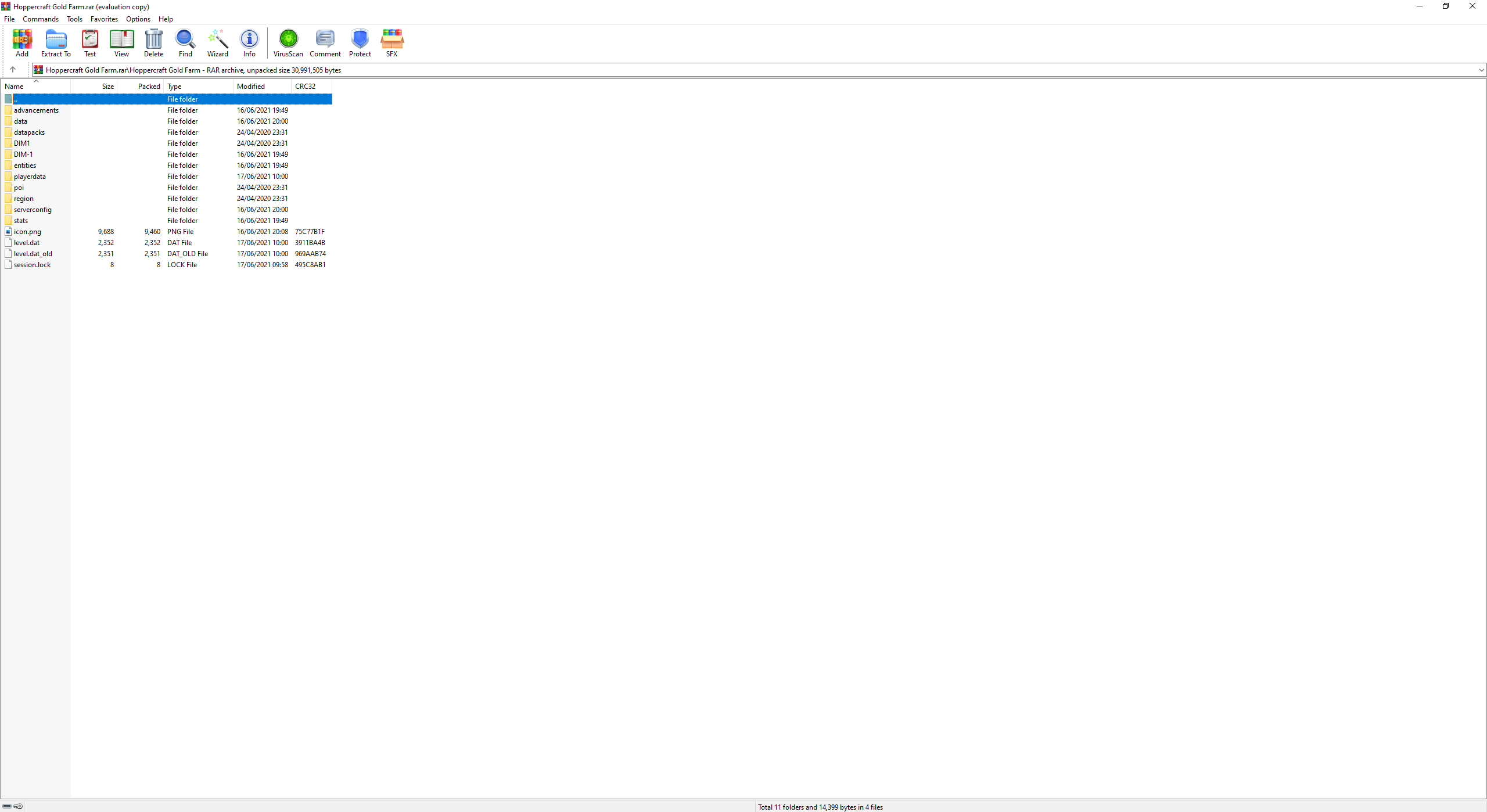The width and height of the screenshot is (1487, 812).
Task: Click the 'DAT_OLD File' type cell
Action: [x=188, y=254]
